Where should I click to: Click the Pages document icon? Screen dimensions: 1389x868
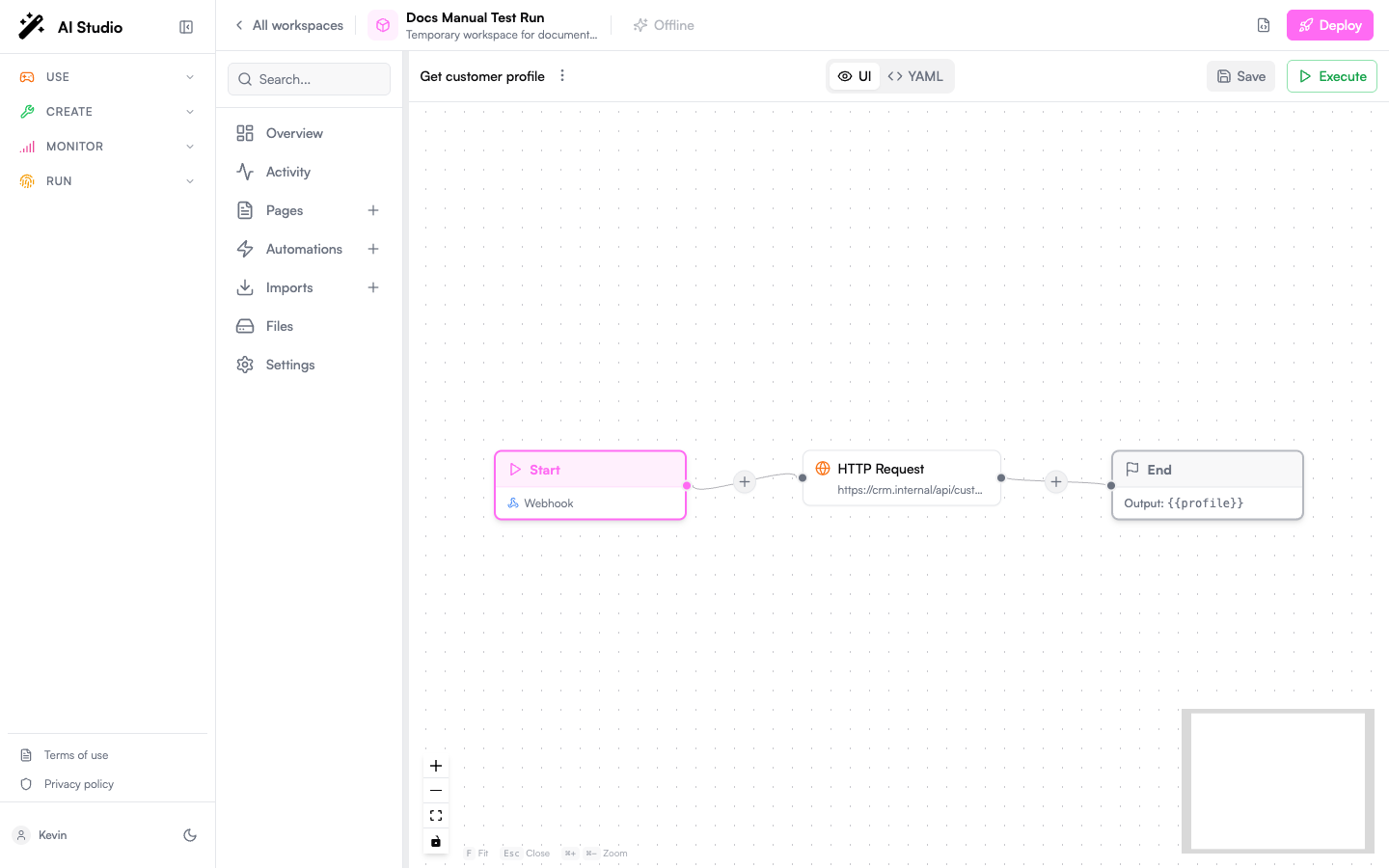(x=245, y=210)
